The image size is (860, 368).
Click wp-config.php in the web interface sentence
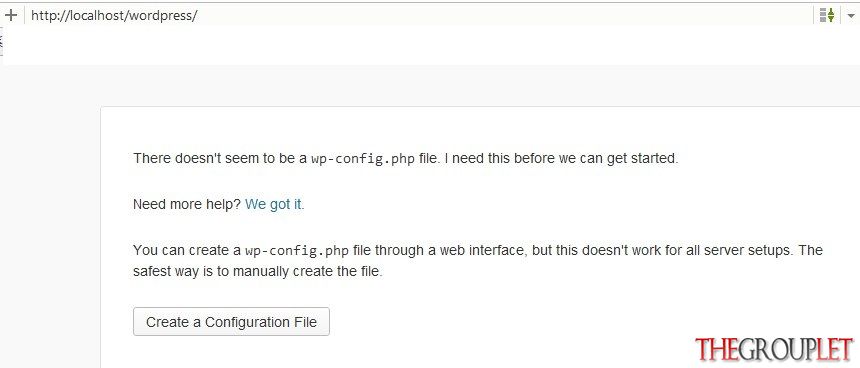[x=297, y=251]
